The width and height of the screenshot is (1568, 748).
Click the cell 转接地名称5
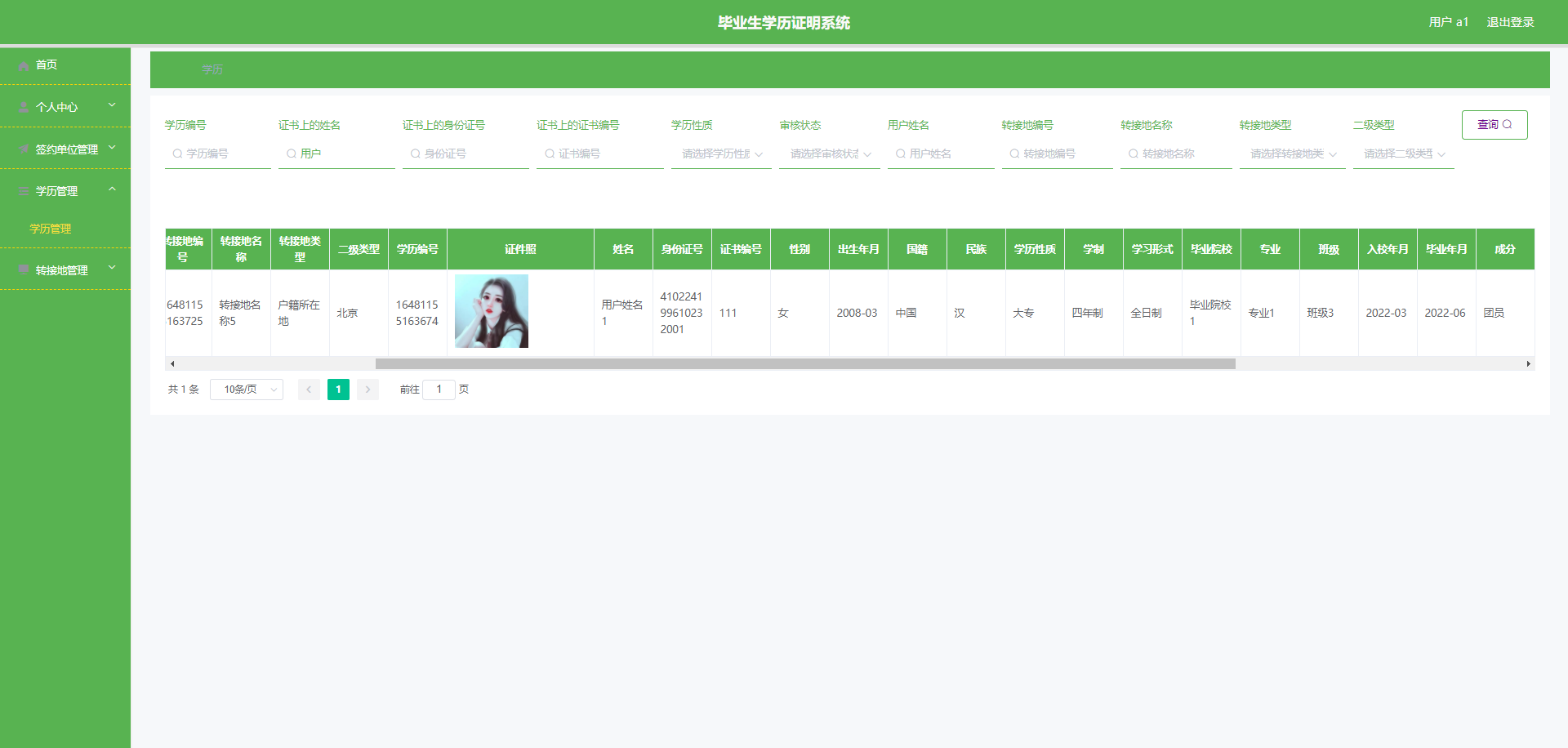point(240,313)
